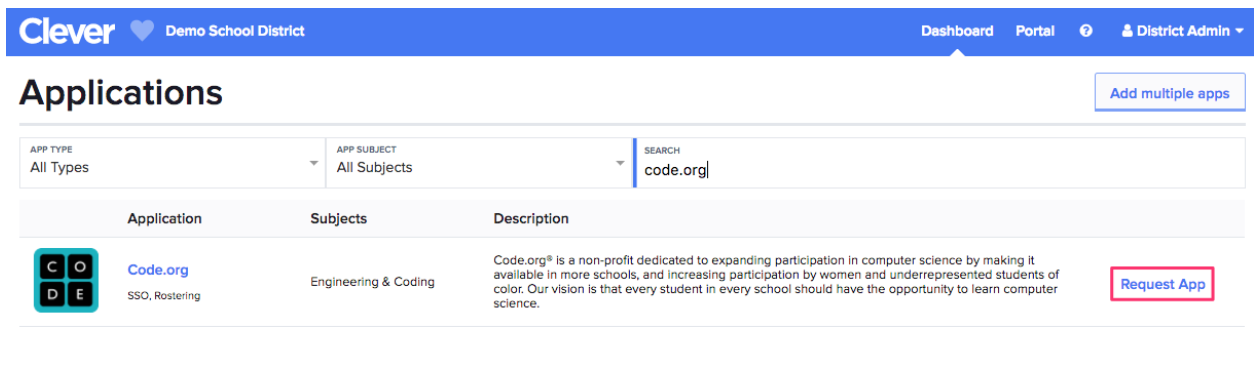This screenshot has height=366, width=1260.
Task: Click the Subjects column header
Action: pyautogui.click(x=339, y=218)
